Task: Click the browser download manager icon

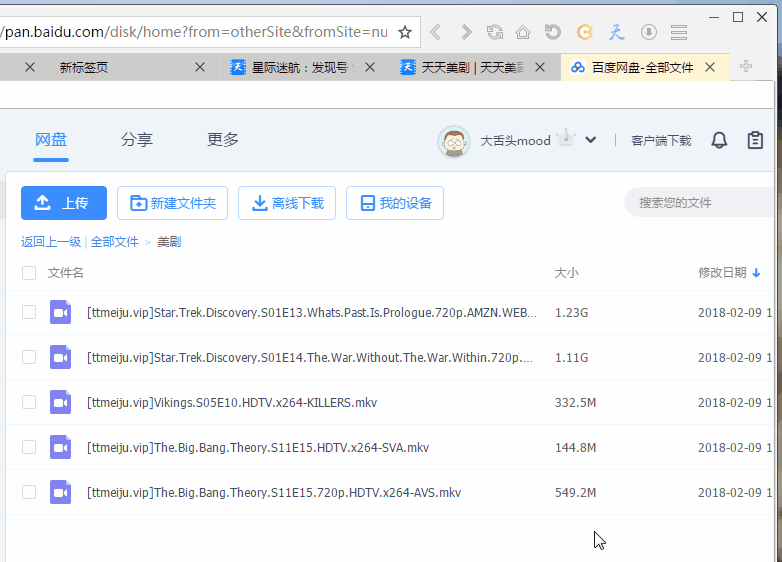Action: (x=648, y=32)
